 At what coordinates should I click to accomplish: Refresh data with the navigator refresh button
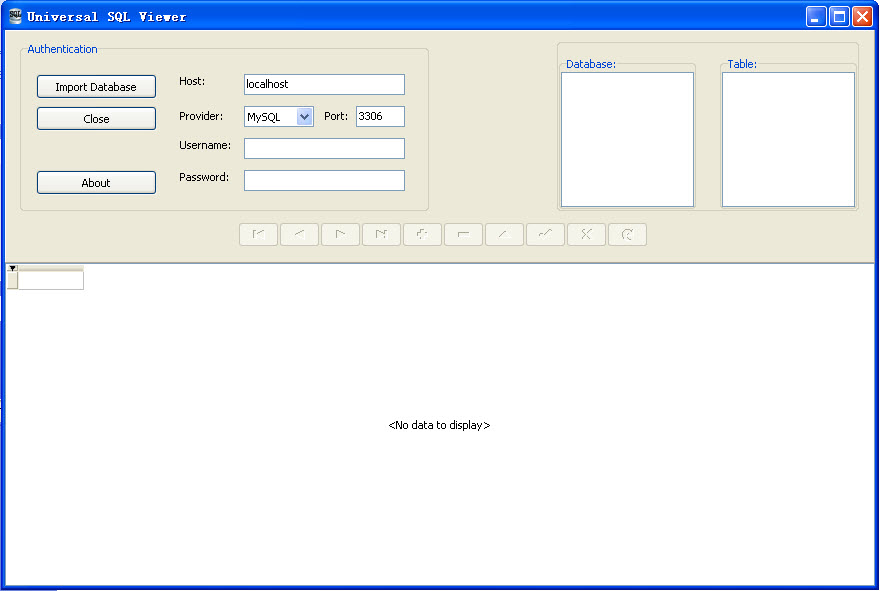[628, 234]
